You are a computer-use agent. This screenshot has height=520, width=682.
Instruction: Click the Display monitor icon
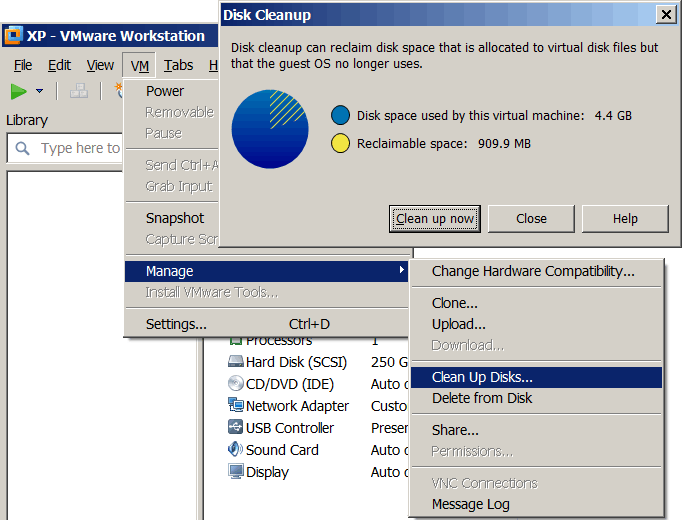click(235, 471)
